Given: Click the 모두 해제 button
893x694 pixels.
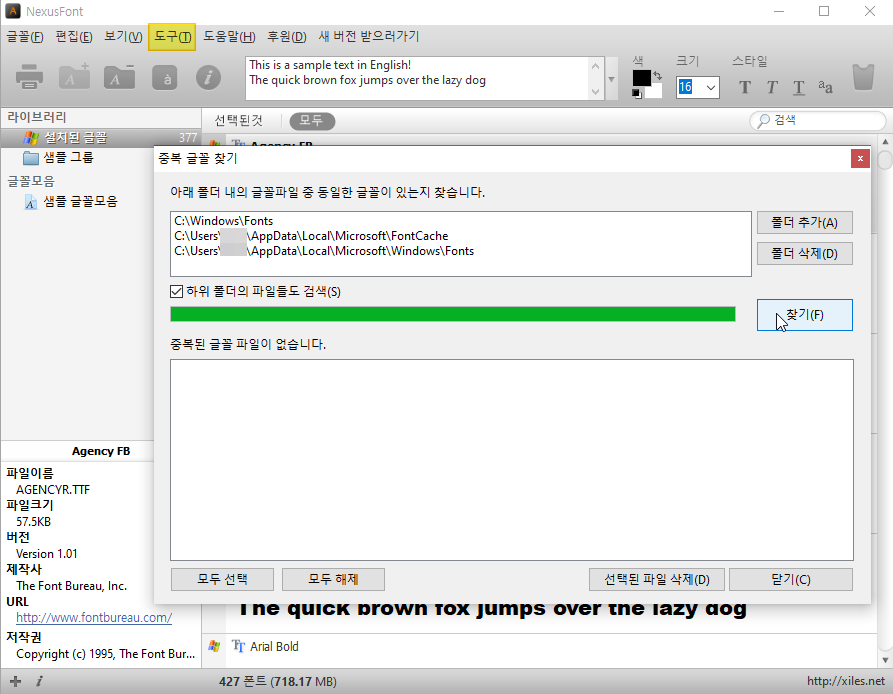Looking at the screenshot, I should tap(333, 580).
